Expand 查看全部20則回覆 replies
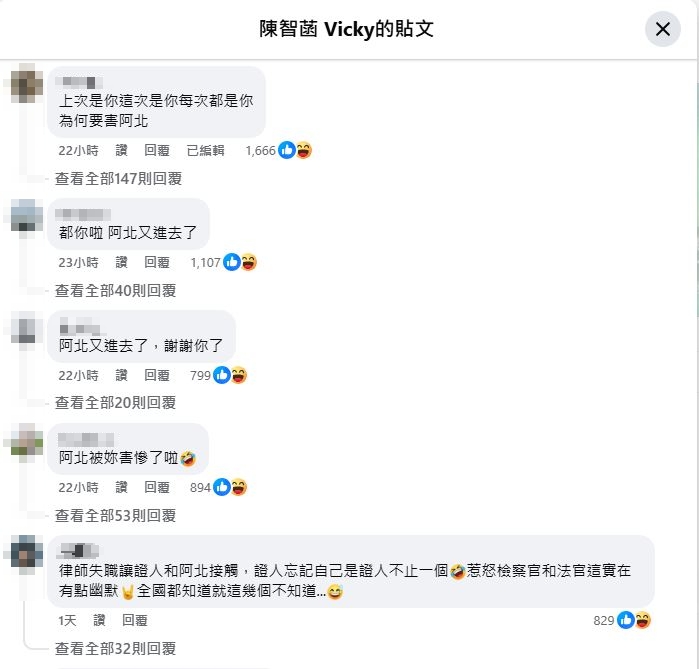The image size is (699, 669). (x=115, y=403)
